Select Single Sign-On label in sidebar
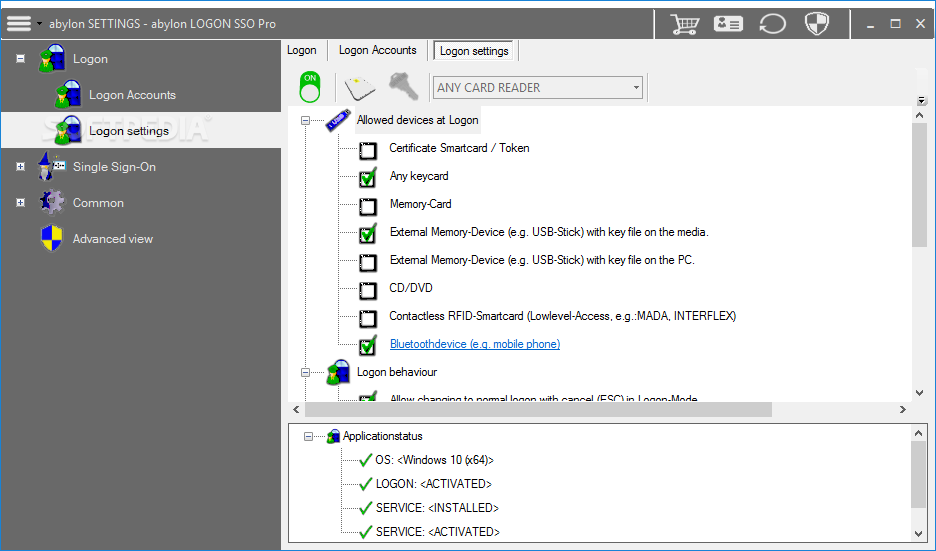The image size is (936, 551). (x=114, y=167)
